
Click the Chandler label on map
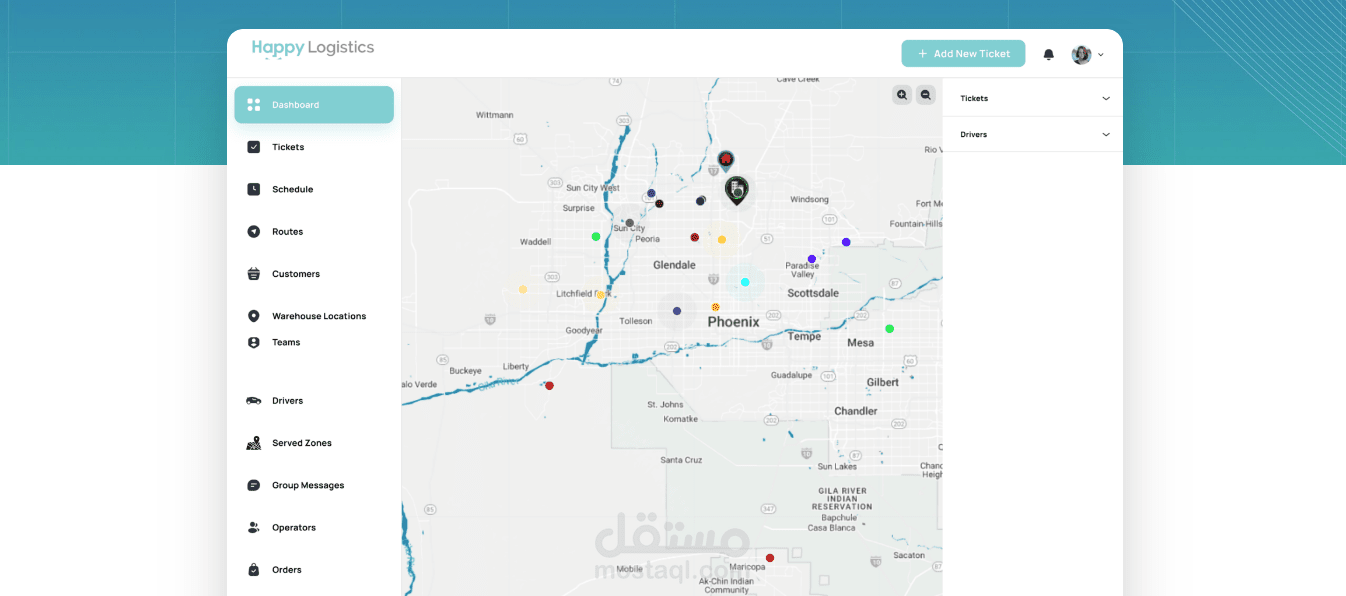(x=856, y=411)
